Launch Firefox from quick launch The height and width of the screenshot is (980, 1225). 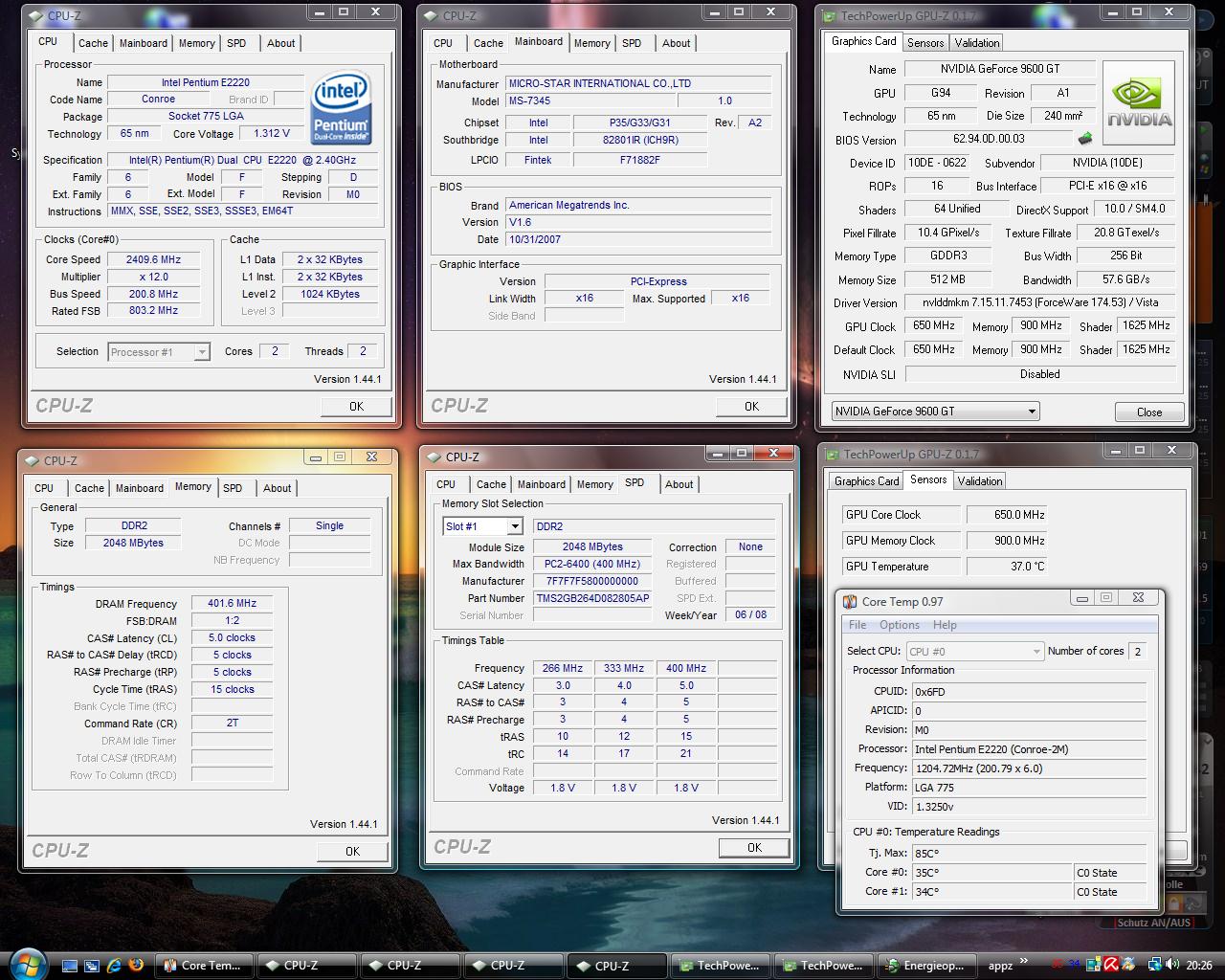tap(136, 966)
